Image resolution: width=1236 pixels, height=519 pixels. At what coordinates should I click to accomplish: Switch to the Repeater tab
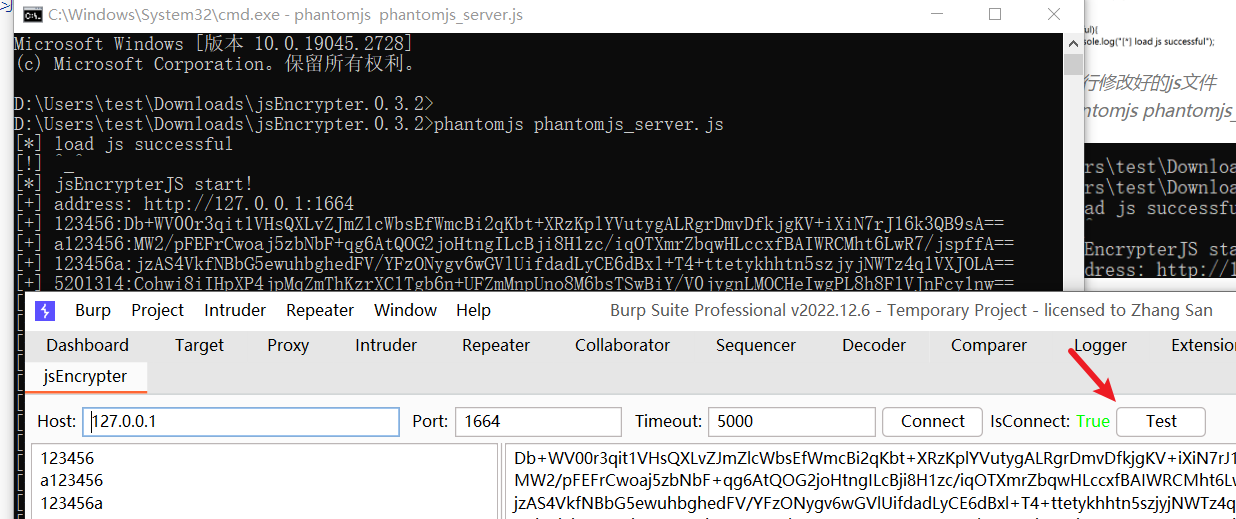tap(496, 345)
